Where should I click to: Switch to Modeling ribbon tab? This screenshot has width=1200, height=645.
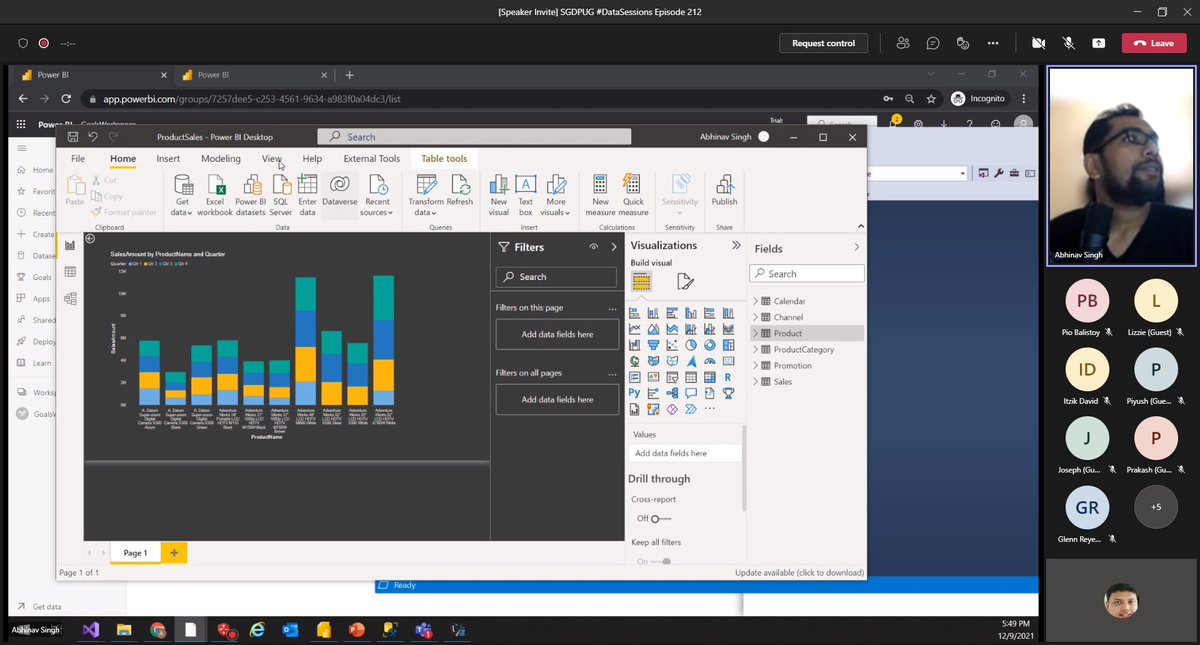tap(220, 158)
